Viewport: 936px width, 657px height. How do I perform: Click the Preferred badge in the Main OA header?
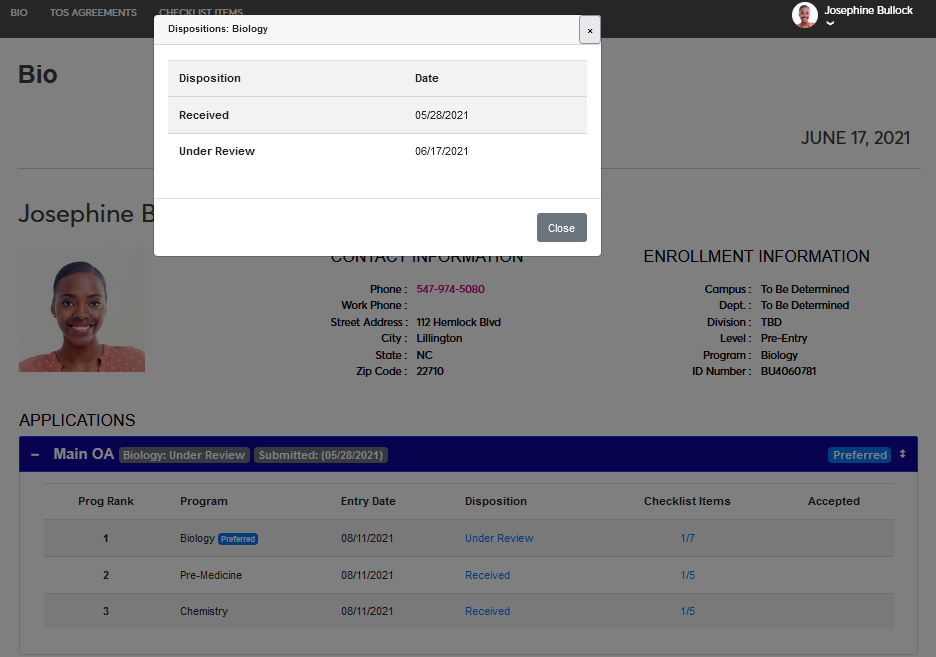[x=859, y=455]
